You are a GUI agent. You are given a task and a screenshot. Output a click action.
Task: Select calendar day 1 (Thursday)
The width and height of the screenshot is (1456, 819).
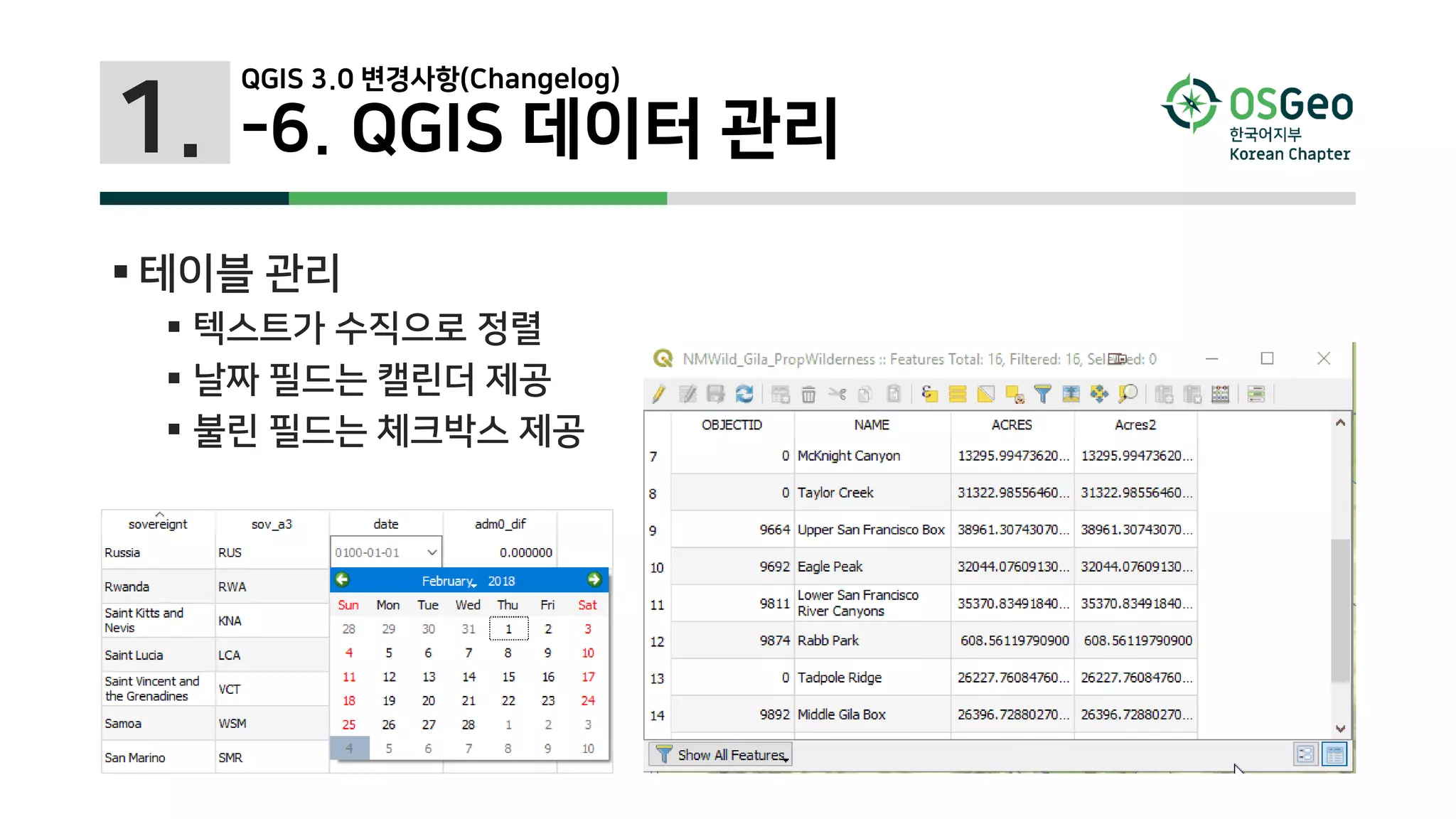508,629
